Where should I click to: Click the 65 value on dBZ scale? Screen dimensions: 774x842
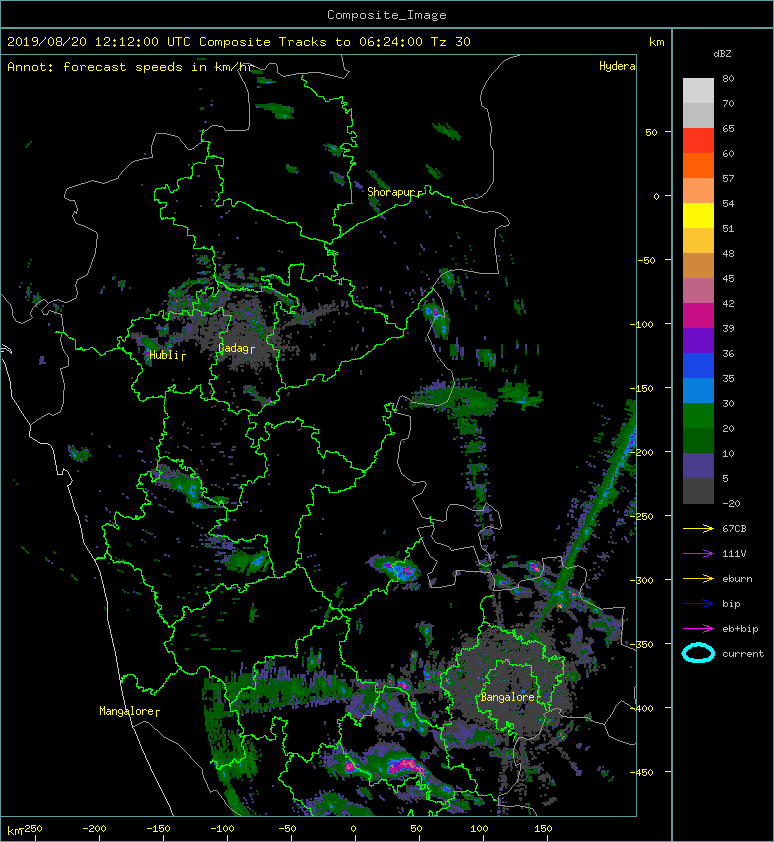click(x=728, y=128)
